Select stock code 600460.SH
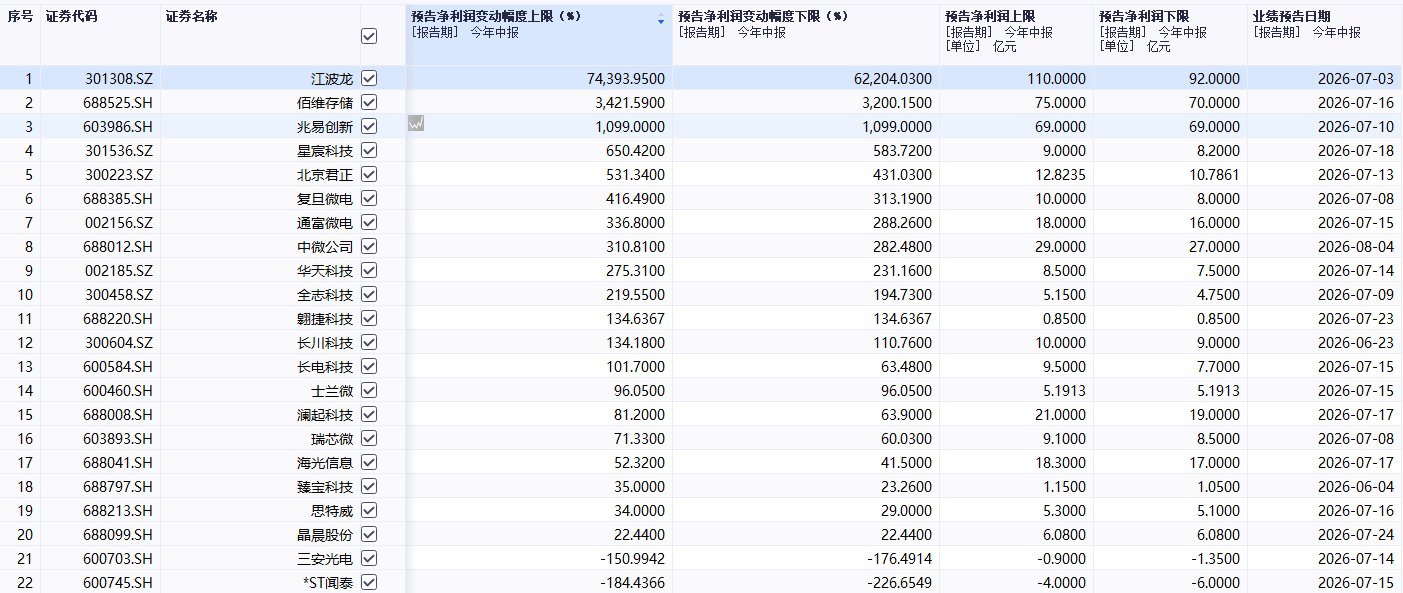Viewport: 1403px width, 593px height. [118, 390]
